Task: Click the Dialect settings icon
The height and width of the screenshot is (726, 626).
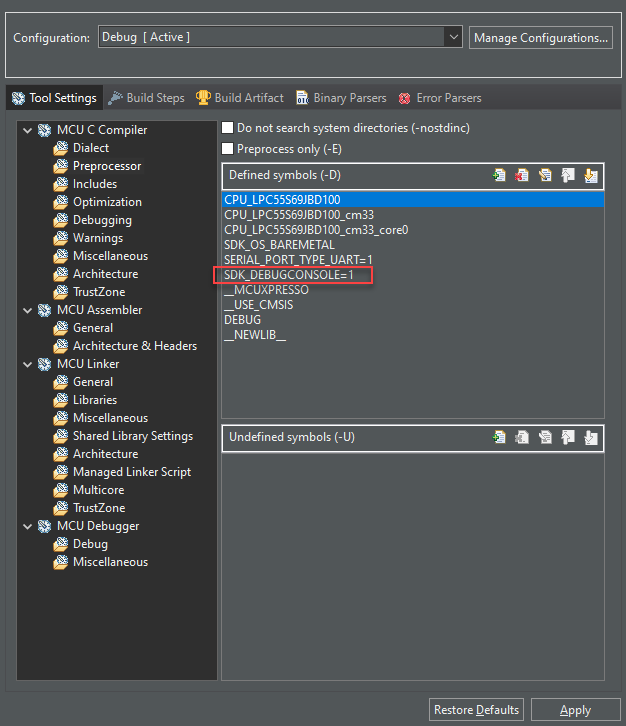Action: [61, 148]
